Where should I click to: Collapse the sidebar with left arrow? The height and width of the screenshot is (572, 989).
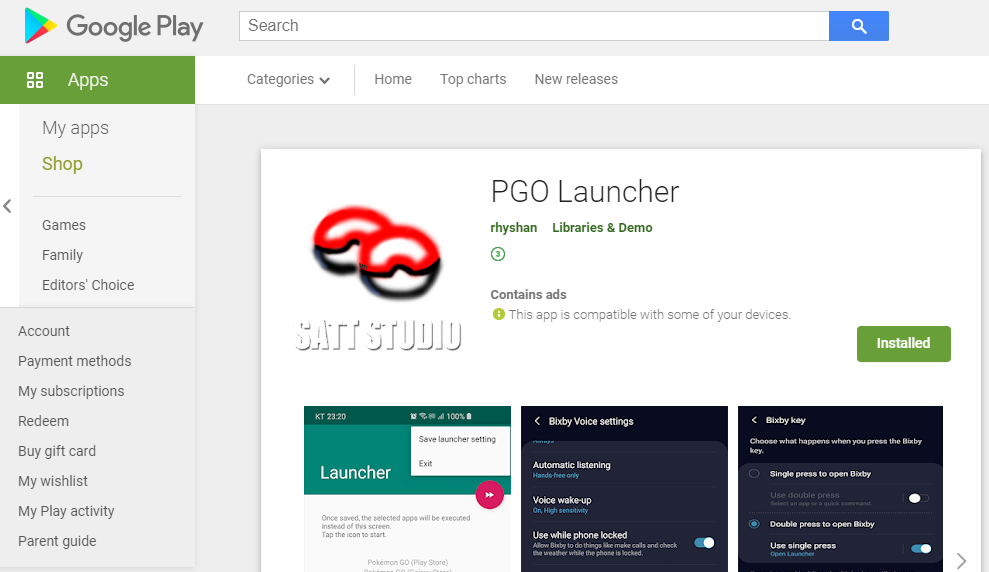8,206
